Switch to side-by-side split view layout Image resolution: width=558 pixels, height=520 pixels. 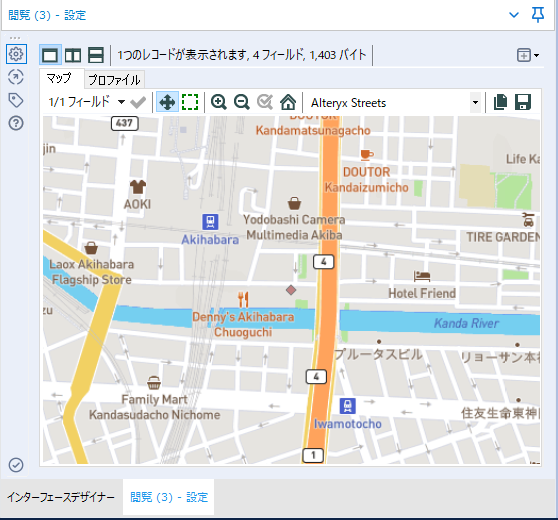(73, 55)
